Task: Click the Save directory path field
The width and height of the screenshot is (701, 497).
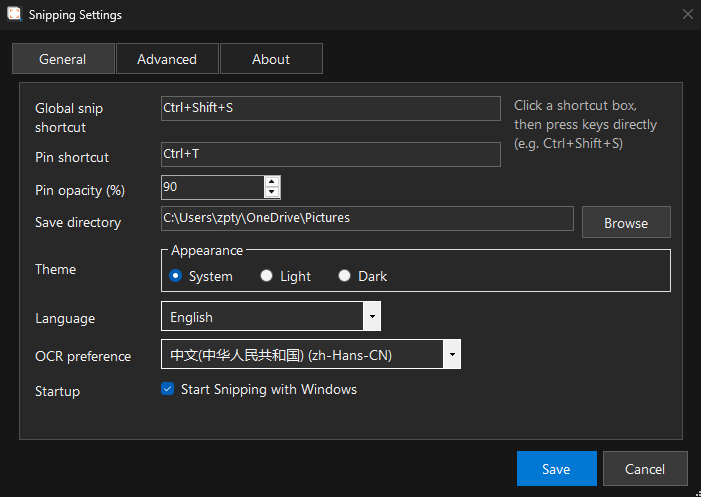Action: (367, 218)
